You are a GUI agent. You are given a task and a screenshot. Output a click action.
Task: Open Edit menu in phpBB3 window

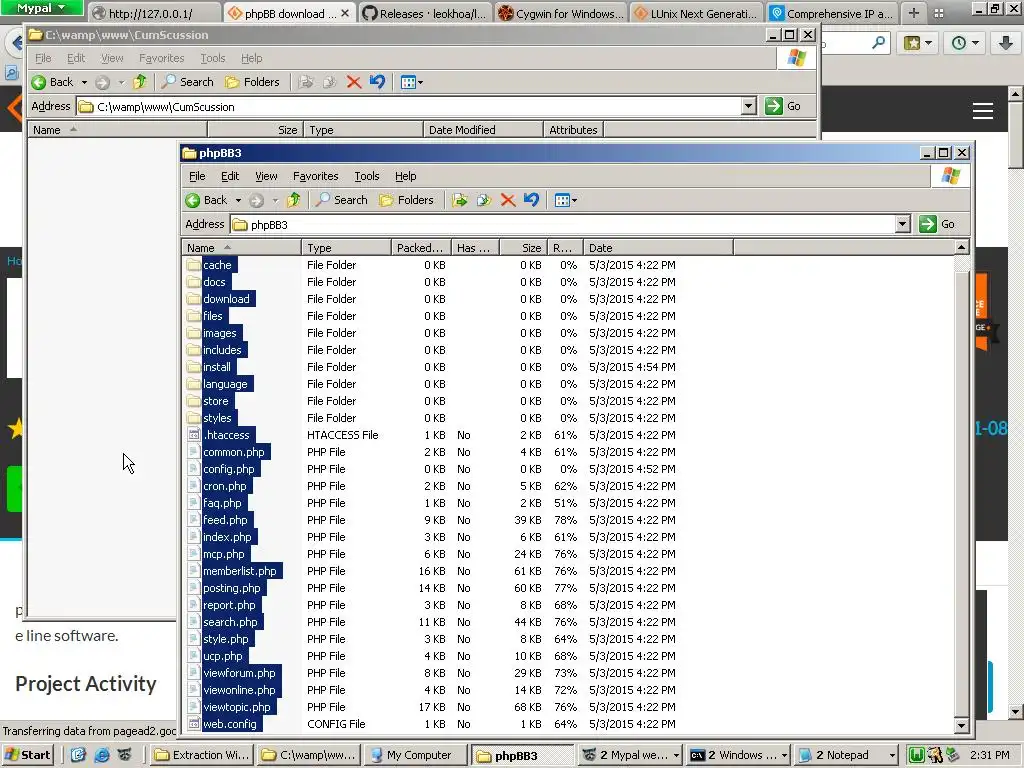point(230,176)
